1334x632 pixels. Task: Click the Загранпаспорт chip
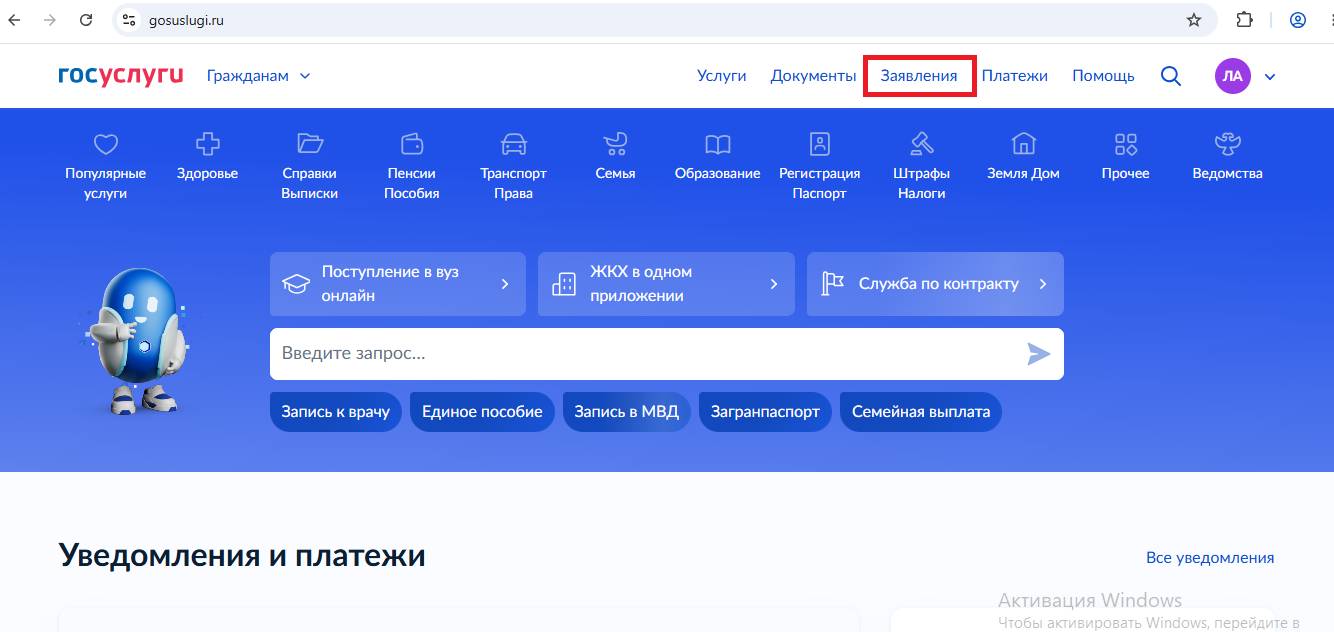765,412
